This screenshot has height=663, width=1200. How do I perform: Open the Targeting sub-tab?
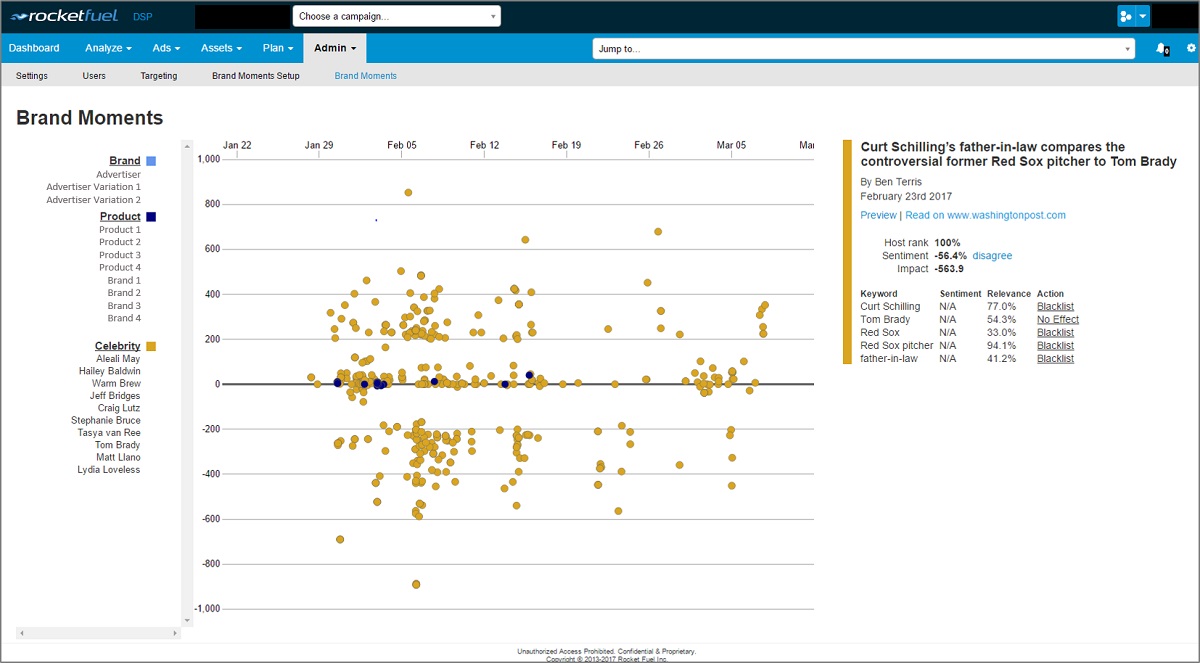click(x=159, y=76)
